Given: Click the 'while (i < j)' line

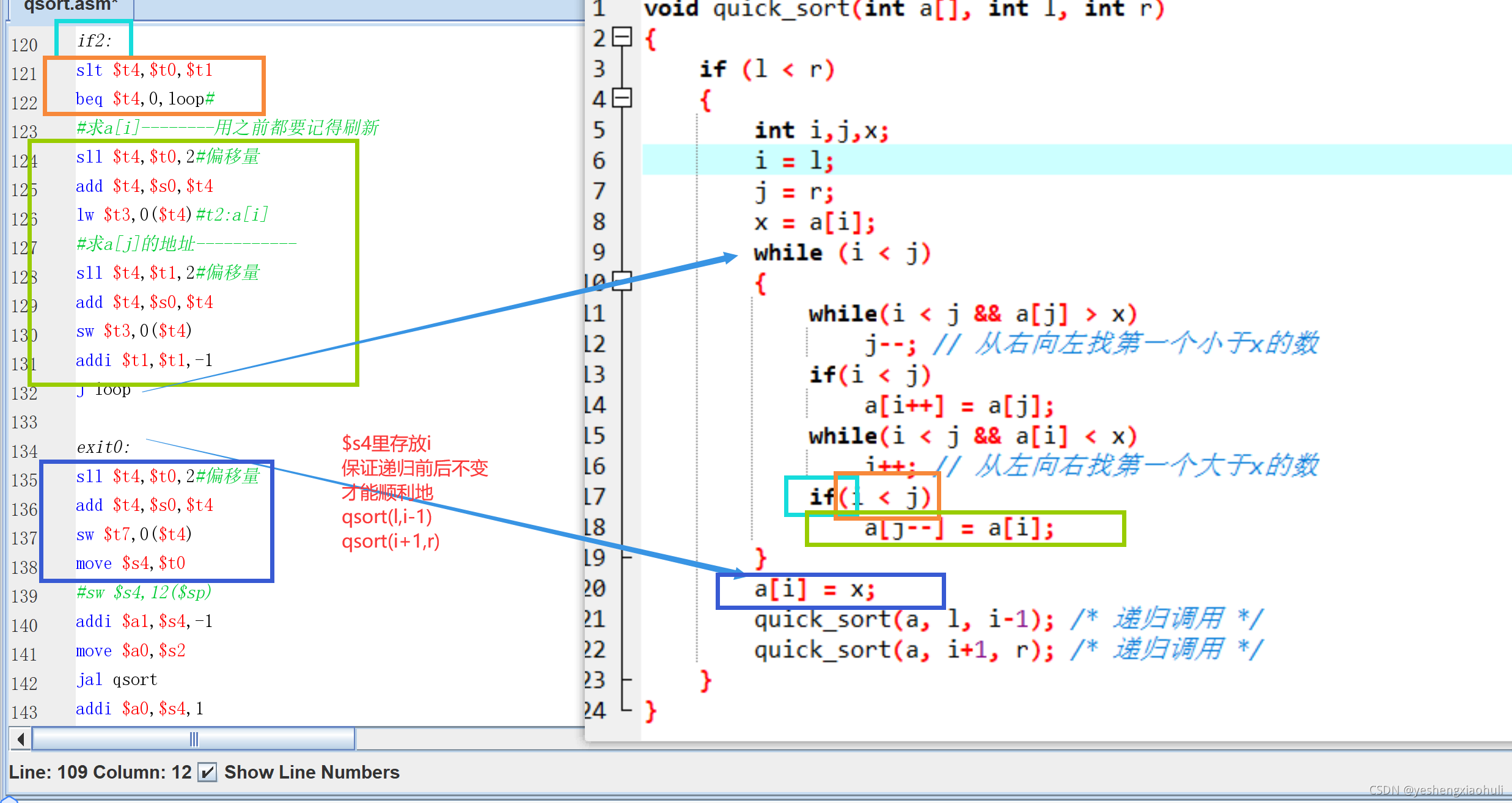Looking at the screenshot, I should pos(842,252).
